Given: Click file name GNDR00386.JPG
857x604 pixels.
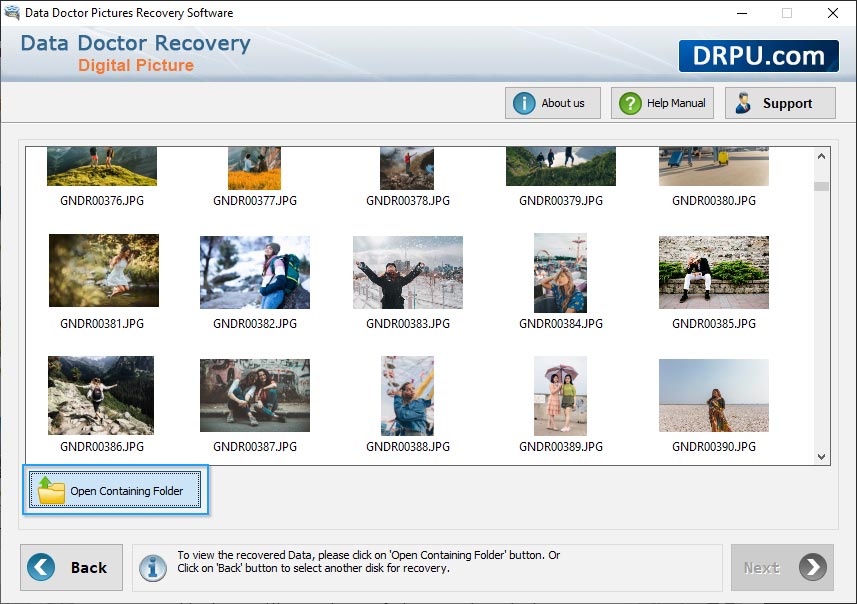Looking at the screenshot, I should coord(102,447).
